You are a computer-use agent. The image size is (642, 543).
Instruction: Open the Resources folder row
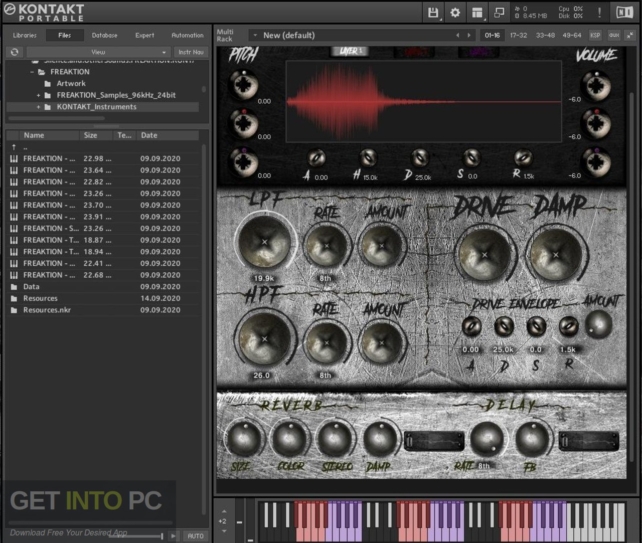[103, 299]
